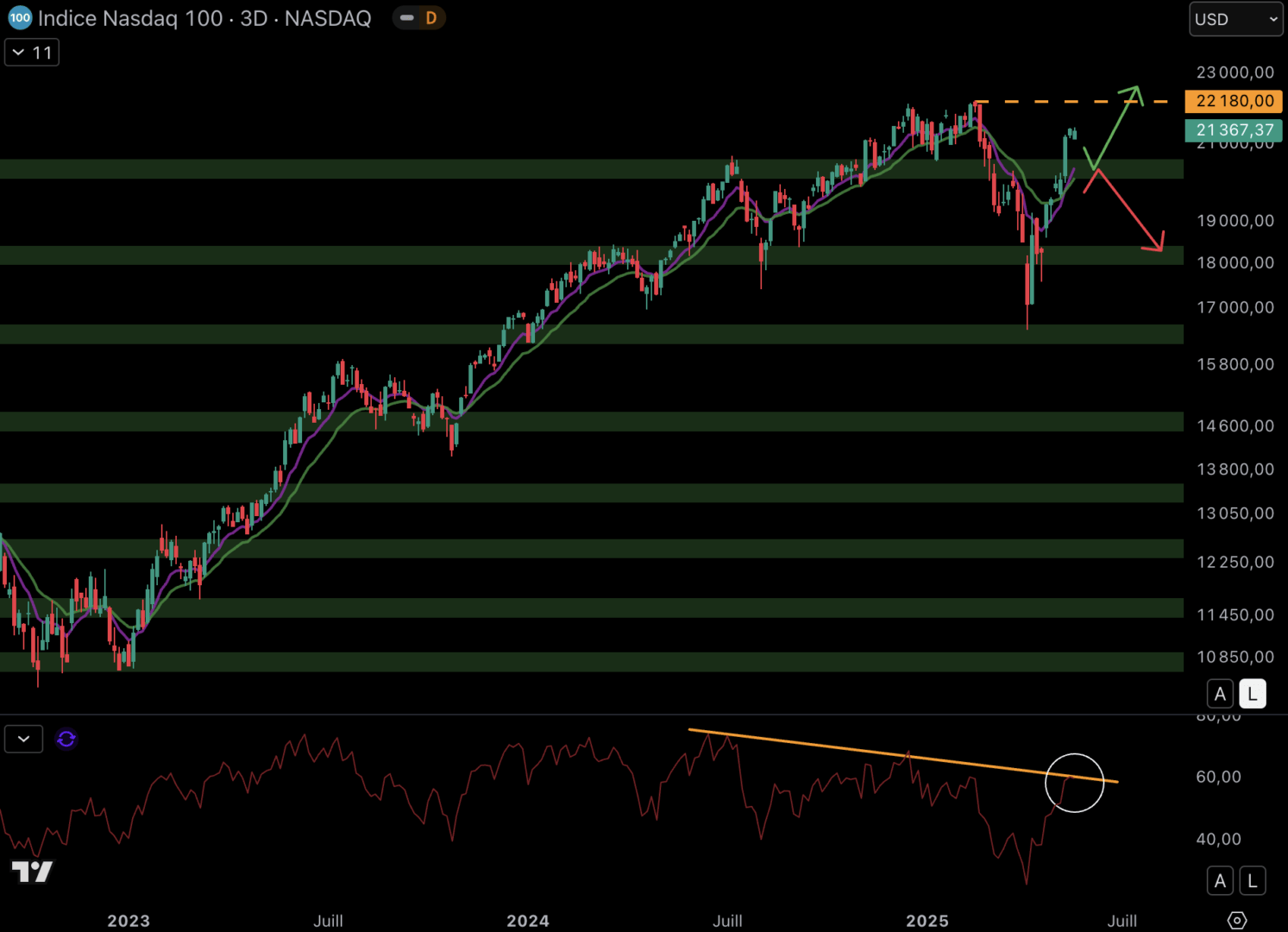The image size is (1288, 932).
Task: Collapse the RSI indicator pane legend
Action: click(23, 739)
